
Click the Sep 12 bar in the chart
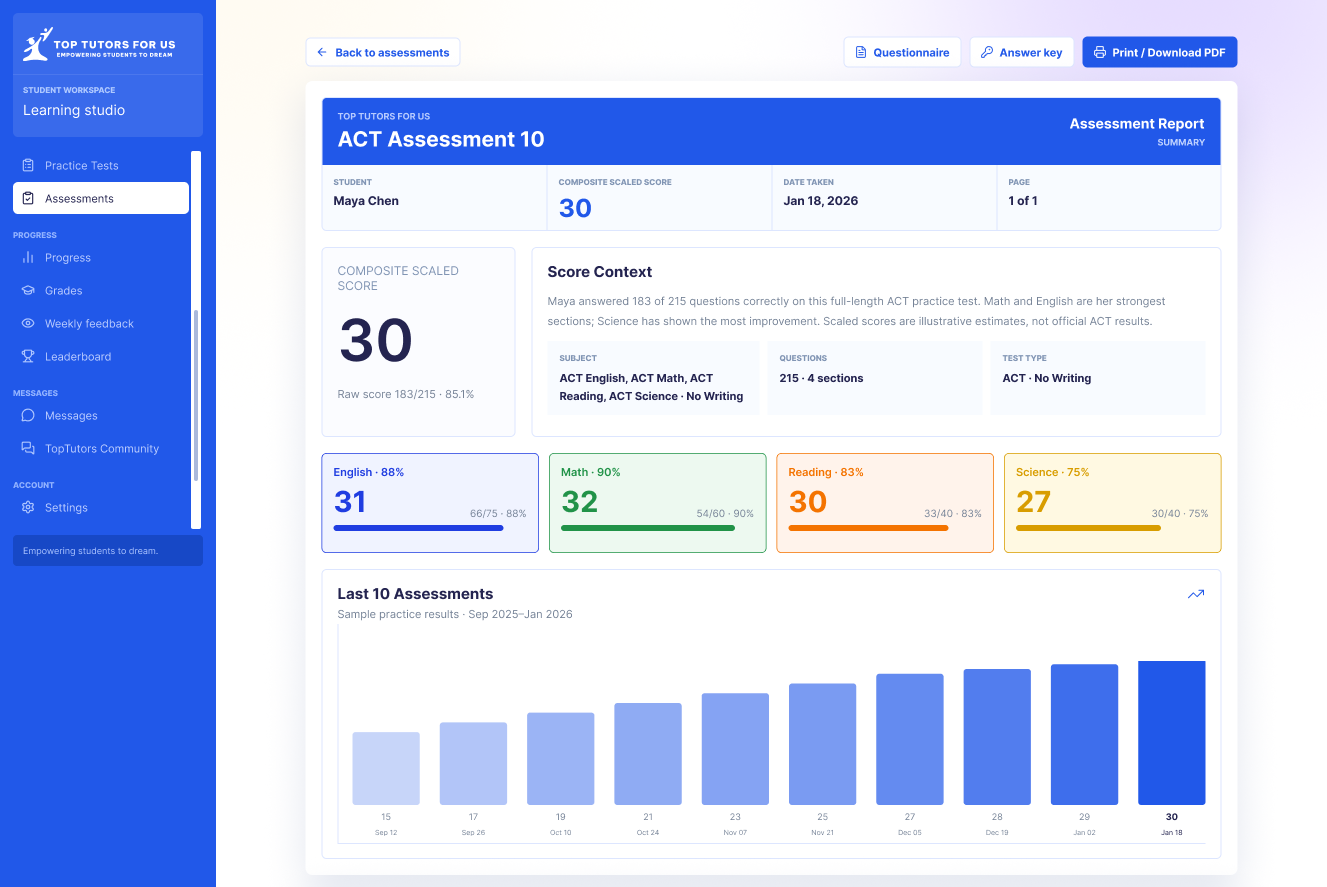(386, 768)
